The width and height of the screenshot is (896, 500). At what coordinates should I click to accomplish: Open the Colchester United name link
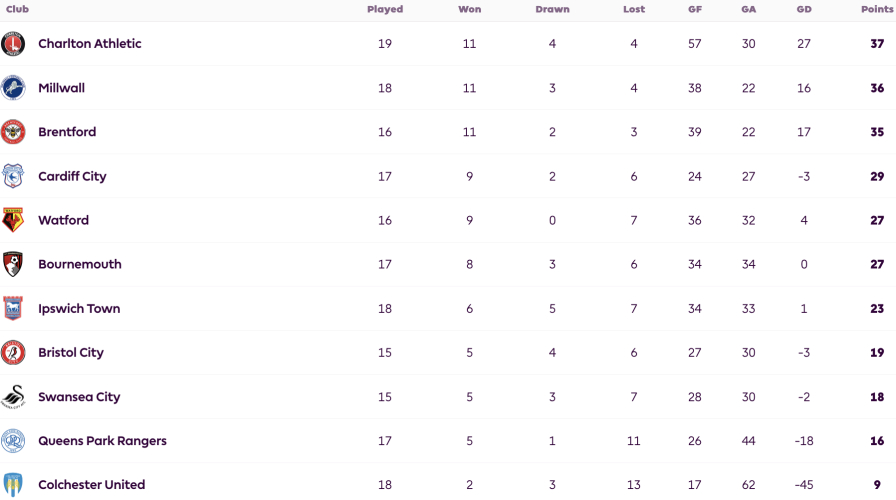click(91, 485)
